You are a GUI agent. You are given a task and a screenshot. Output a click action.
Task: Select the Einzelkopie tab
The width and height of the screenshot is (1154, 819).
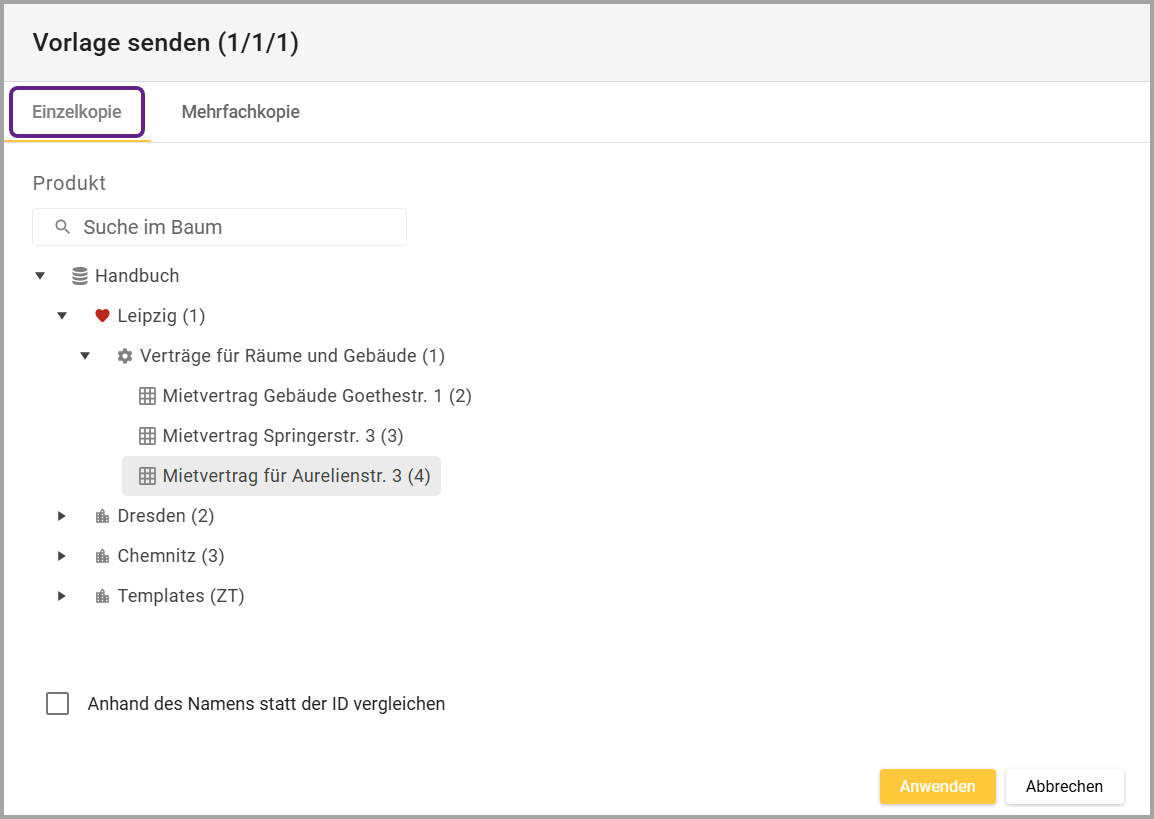(x=77, y=112)
